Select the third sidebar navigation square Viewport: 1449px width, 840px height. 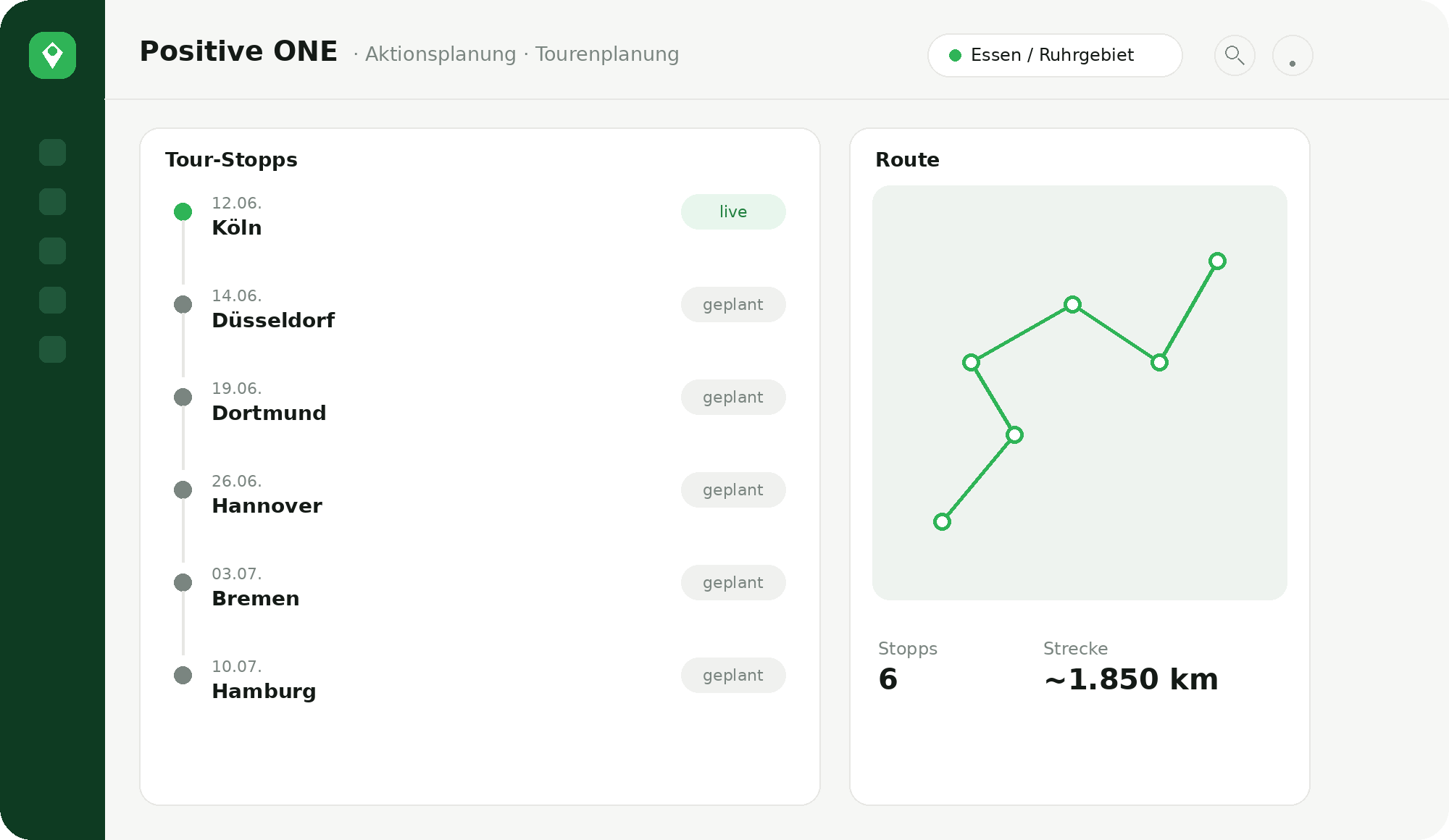click(52, 251)
